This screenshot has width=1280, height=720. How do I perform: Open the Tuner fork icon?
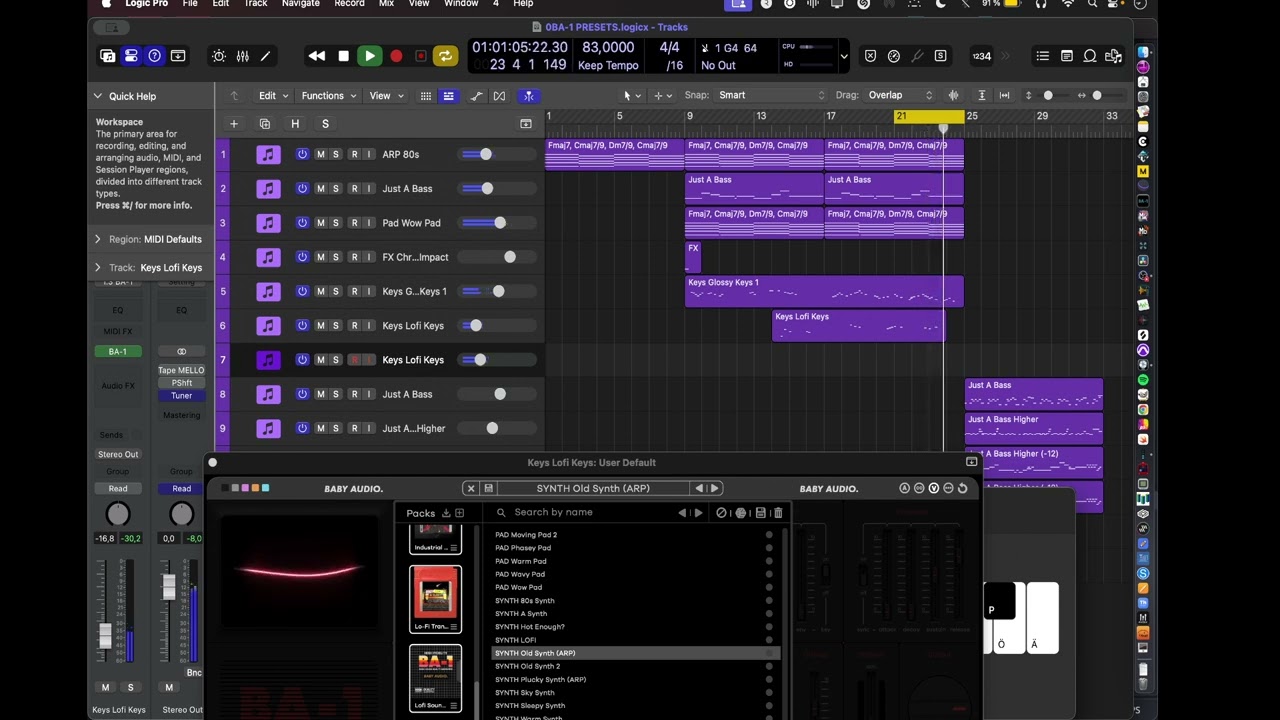(x=917, y=56)
